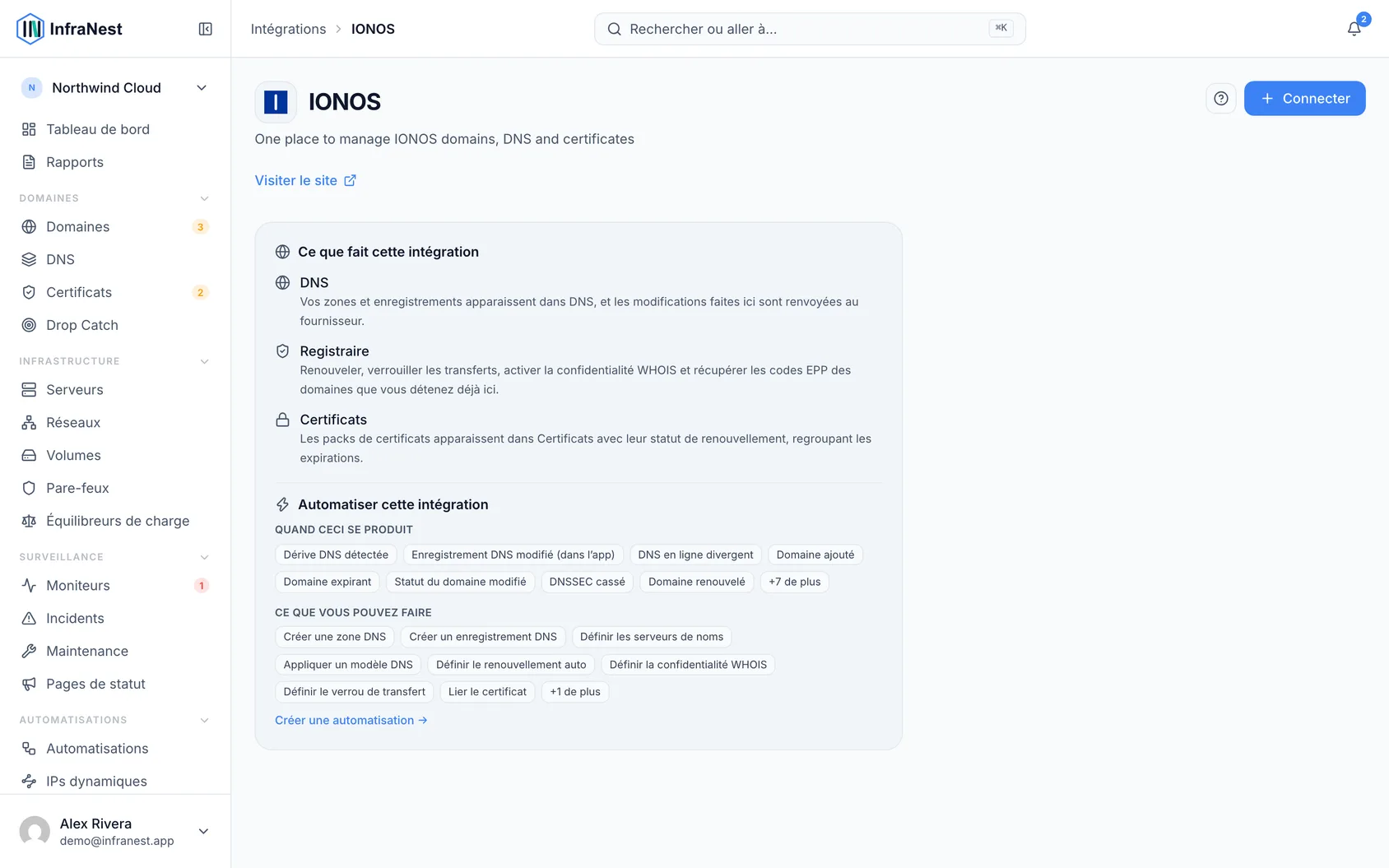
Task: Click Définir le verrou de transfert chip
Action: point(355,692)
